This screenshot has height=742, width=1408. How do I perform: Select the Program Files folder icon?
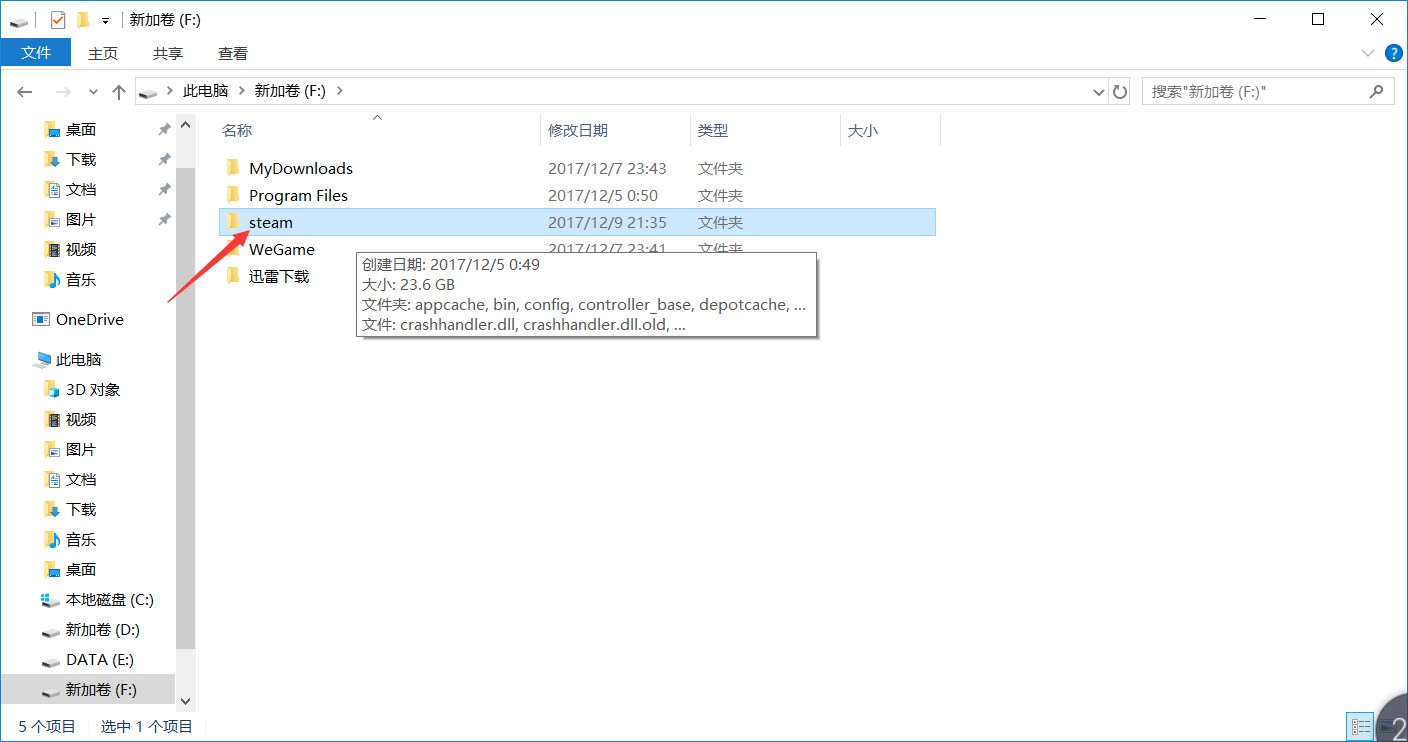coord(233,194)
